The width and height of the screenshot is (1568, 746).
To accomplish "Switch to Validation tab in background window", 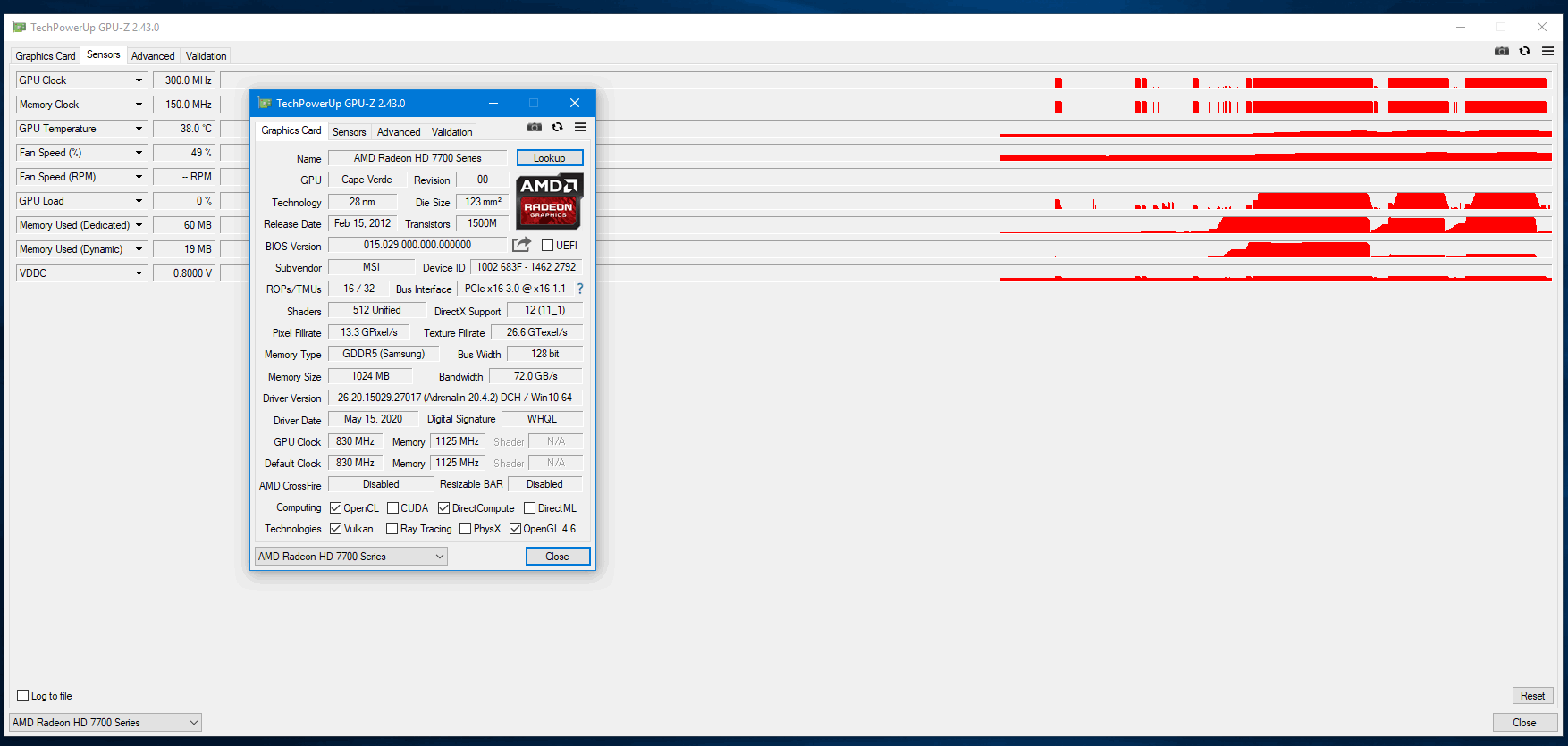I will 206,55.
